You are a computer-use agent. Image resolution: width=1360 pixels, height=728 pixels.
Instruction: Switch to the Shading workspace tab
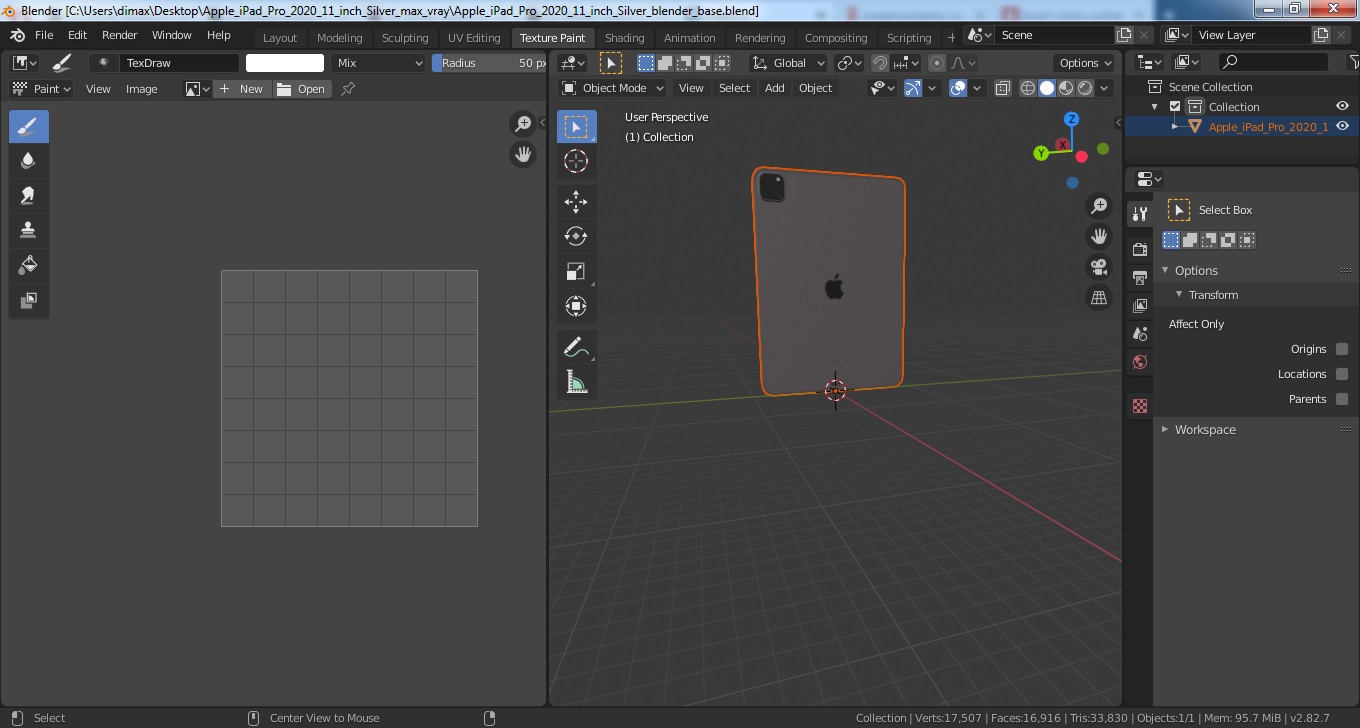[624, 38]
